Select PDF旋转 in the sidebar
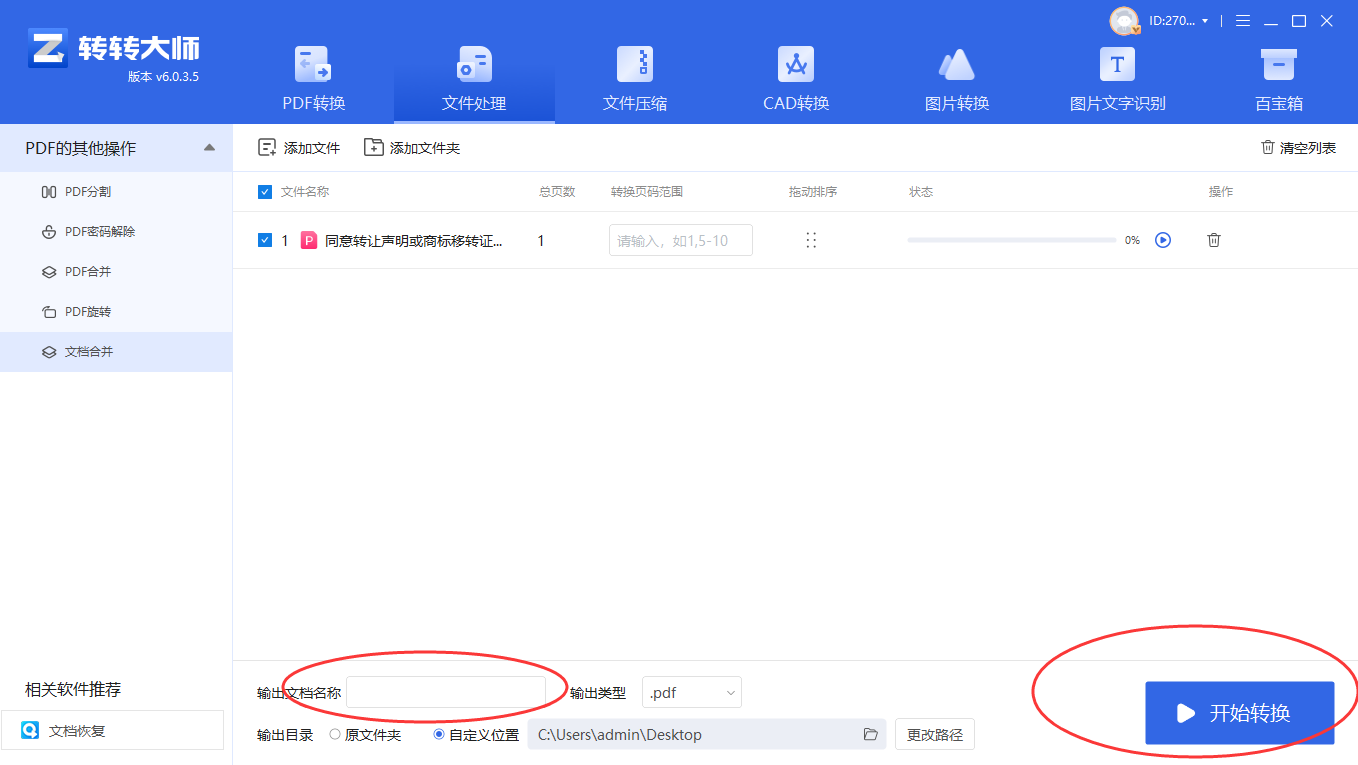This screenshot has height=765, width=1358. [x=116, y=312]
